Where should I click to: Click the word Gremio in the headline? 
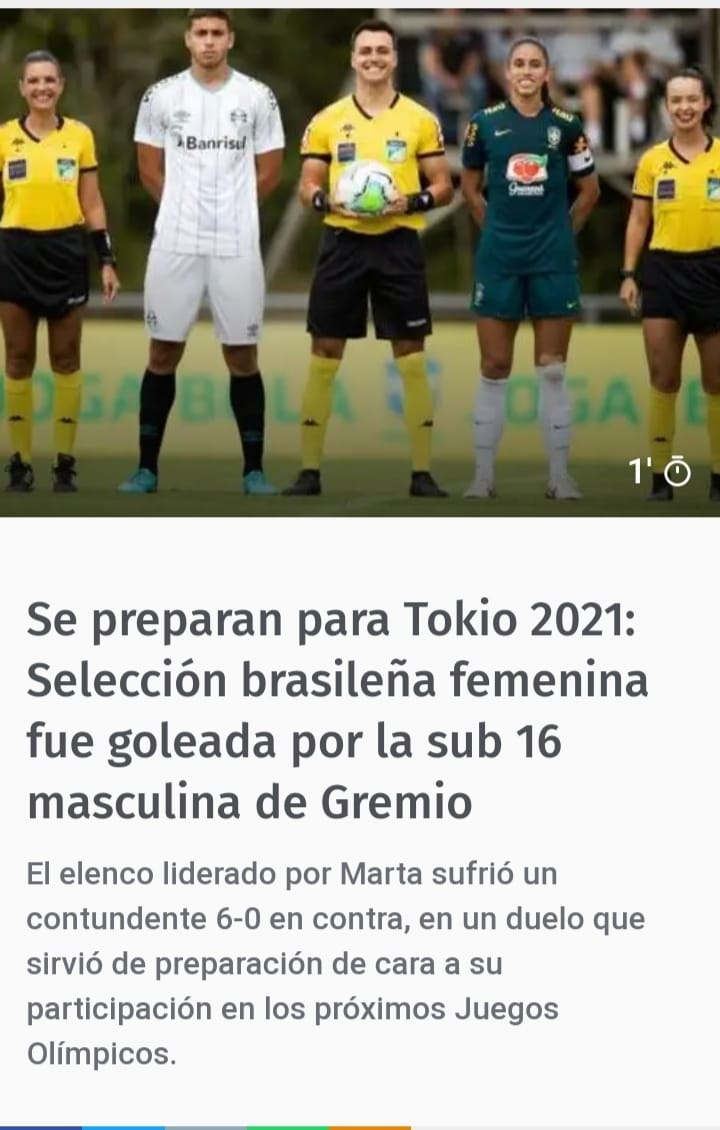396,802
